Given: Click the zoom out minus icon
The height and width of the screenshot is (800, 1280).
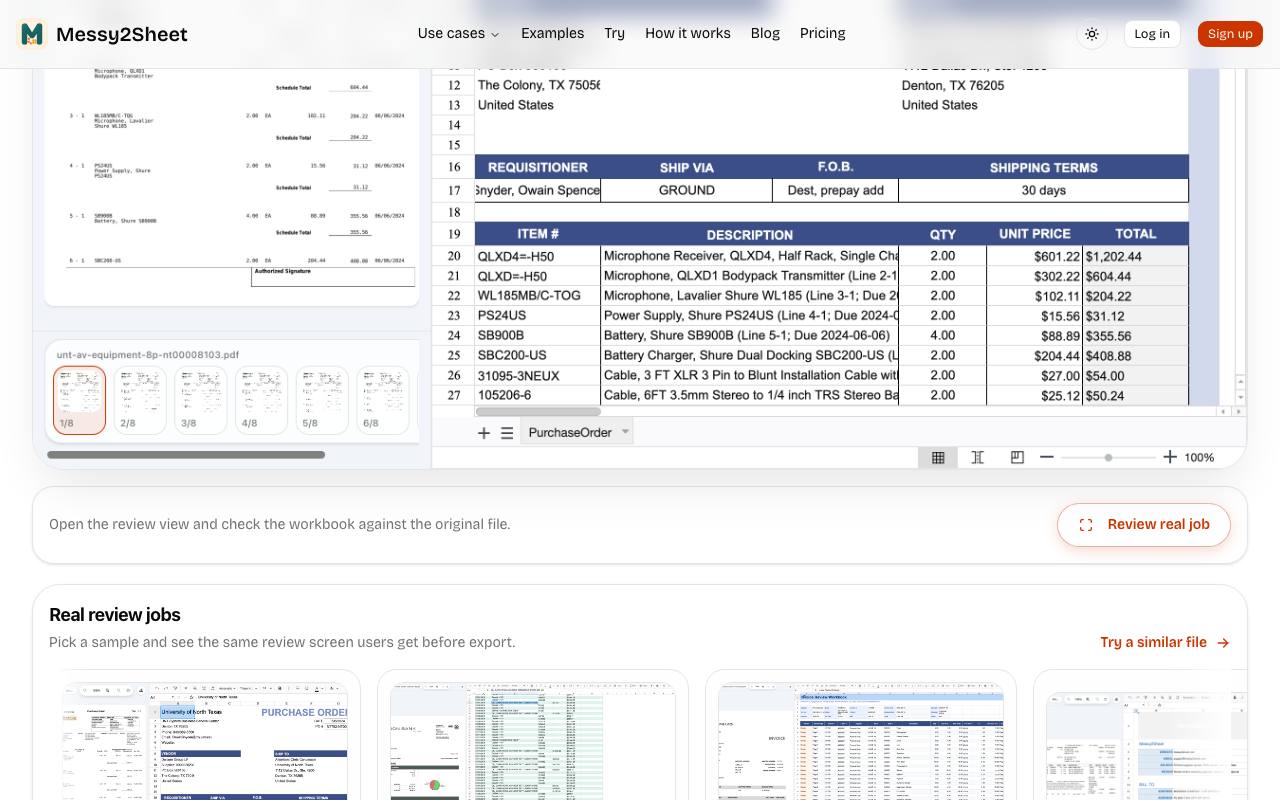Looking at the screenshot, I should click(x=1047, y=457).
